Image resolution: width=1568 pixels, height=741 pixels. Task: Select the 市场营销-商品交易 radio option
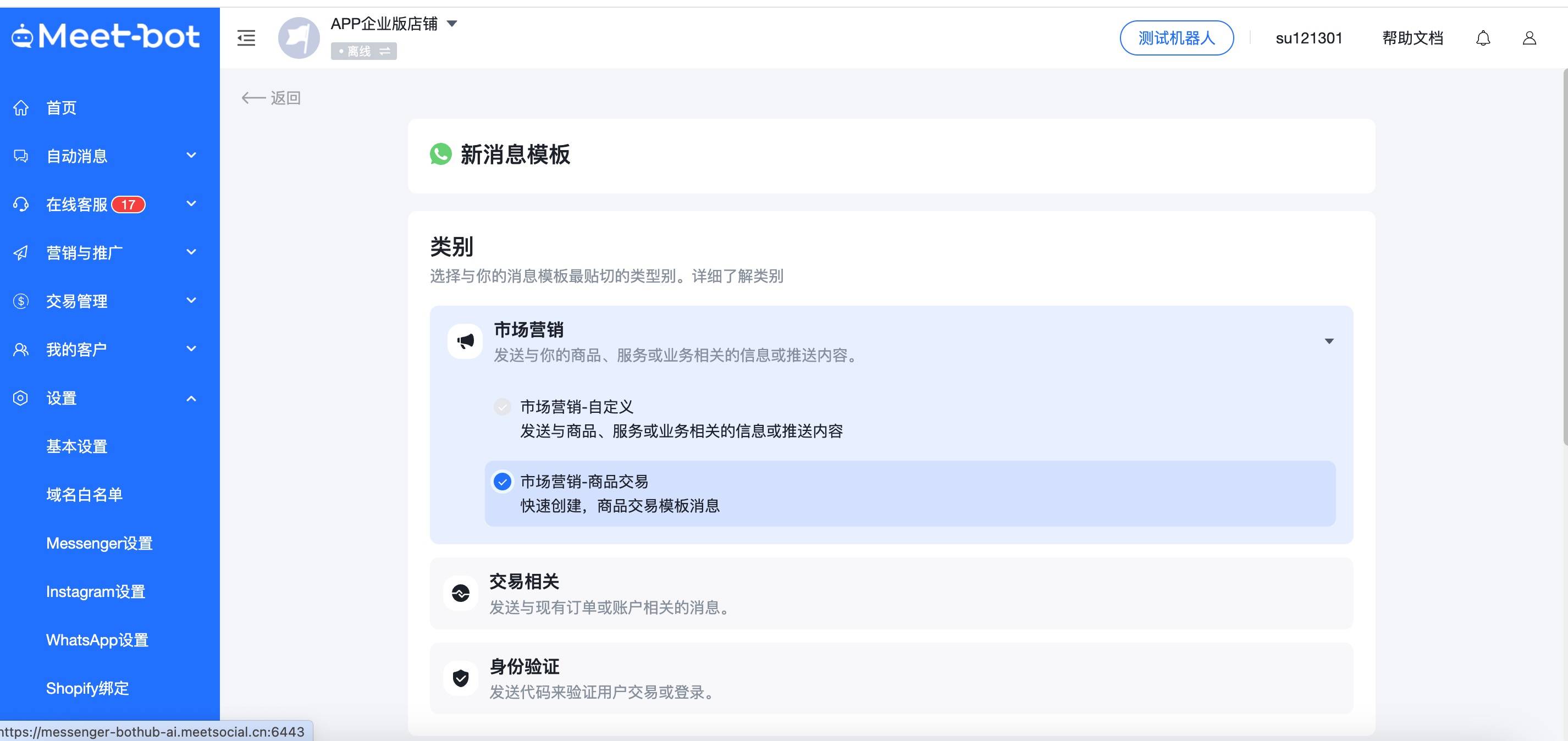pos(502,482)
